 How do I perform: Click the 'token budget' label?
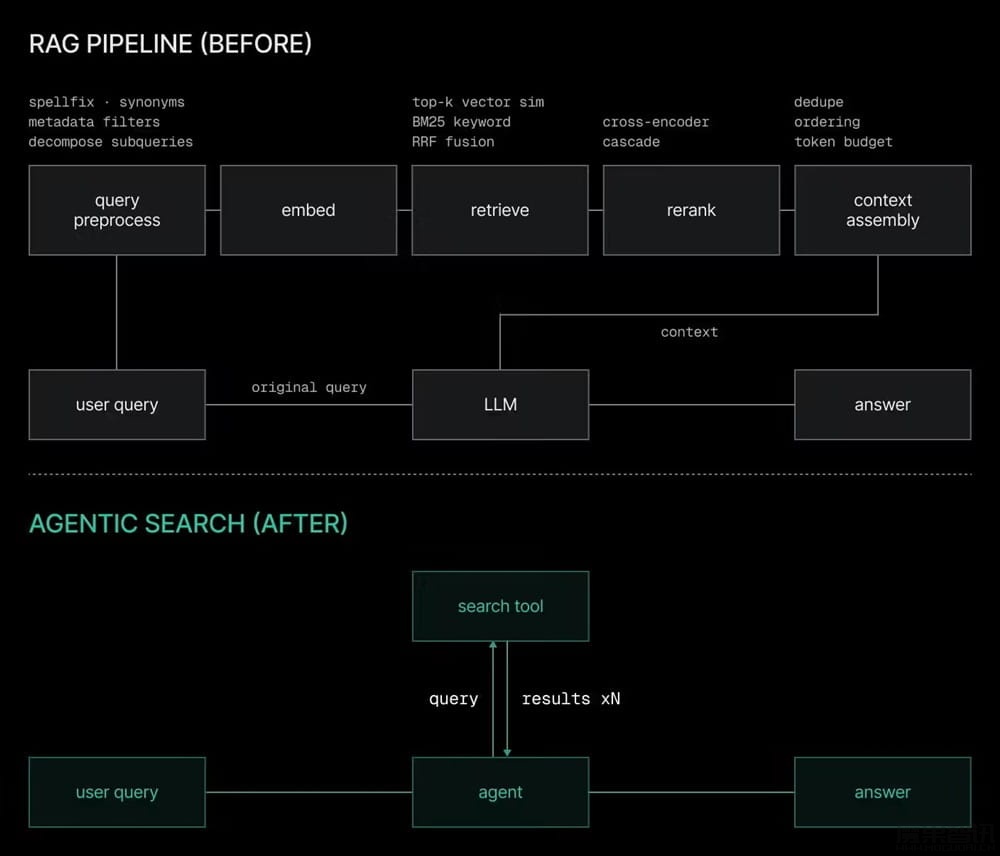click(843, 142)
